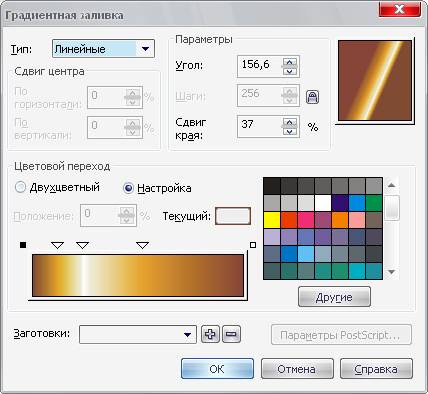Select the black start color square
Viewport: 428px width, 394px height.
[x=23, y=245]
